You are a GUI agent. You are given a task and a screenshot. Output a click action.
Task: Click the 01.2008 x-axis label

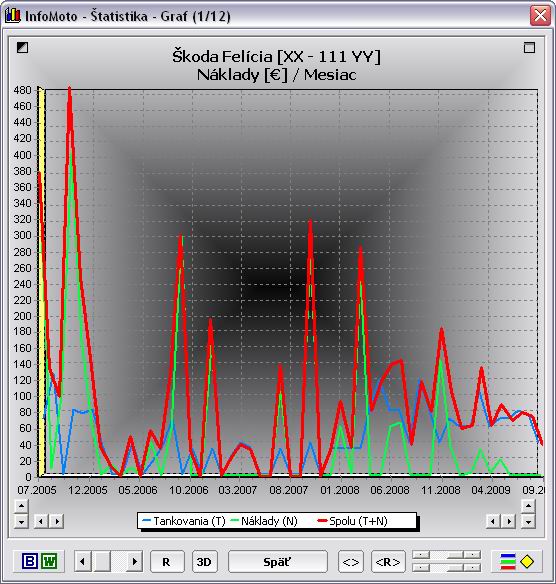click(x=340, y=490)
